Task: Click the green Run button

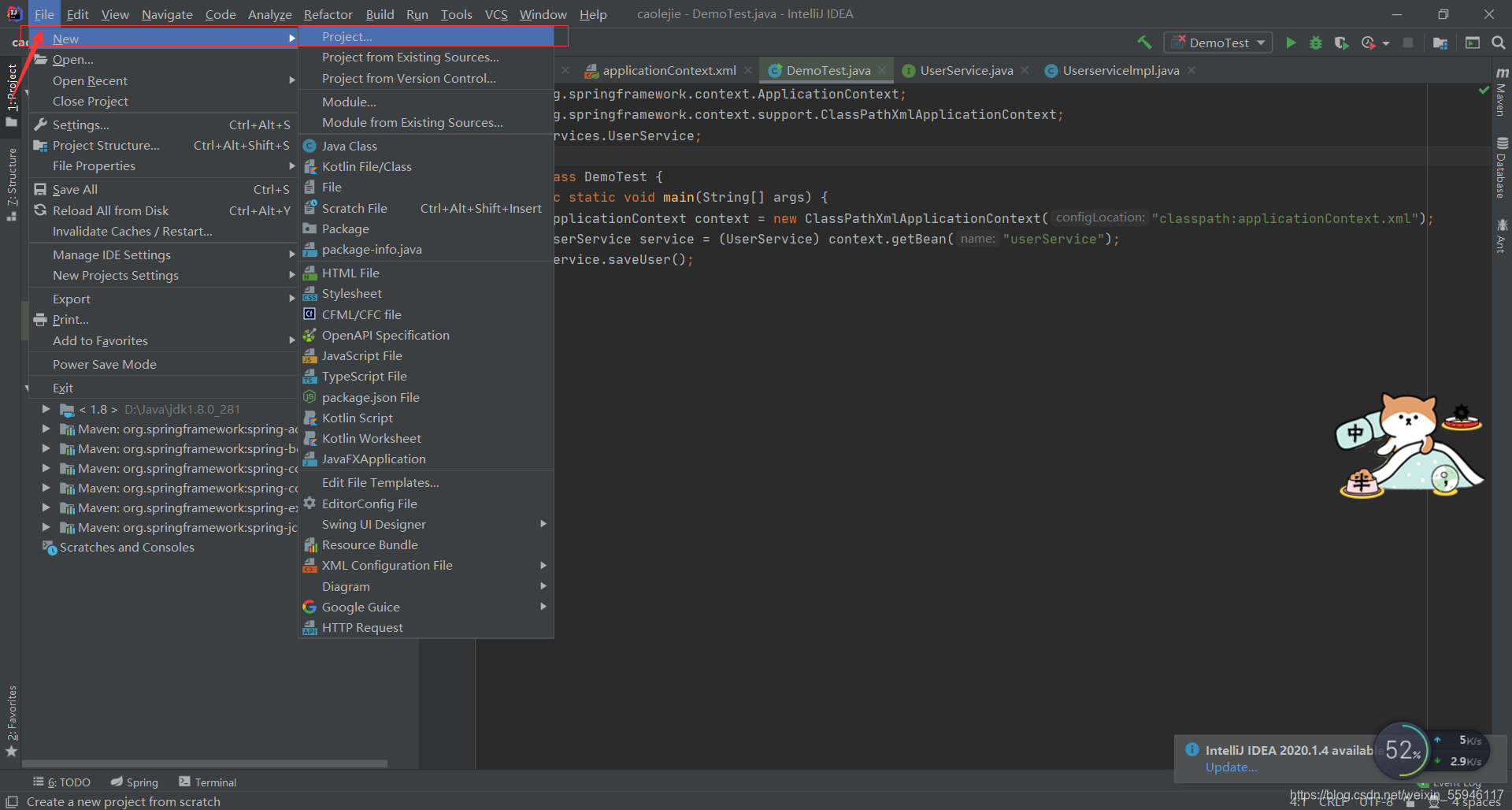Action: 1291,43
